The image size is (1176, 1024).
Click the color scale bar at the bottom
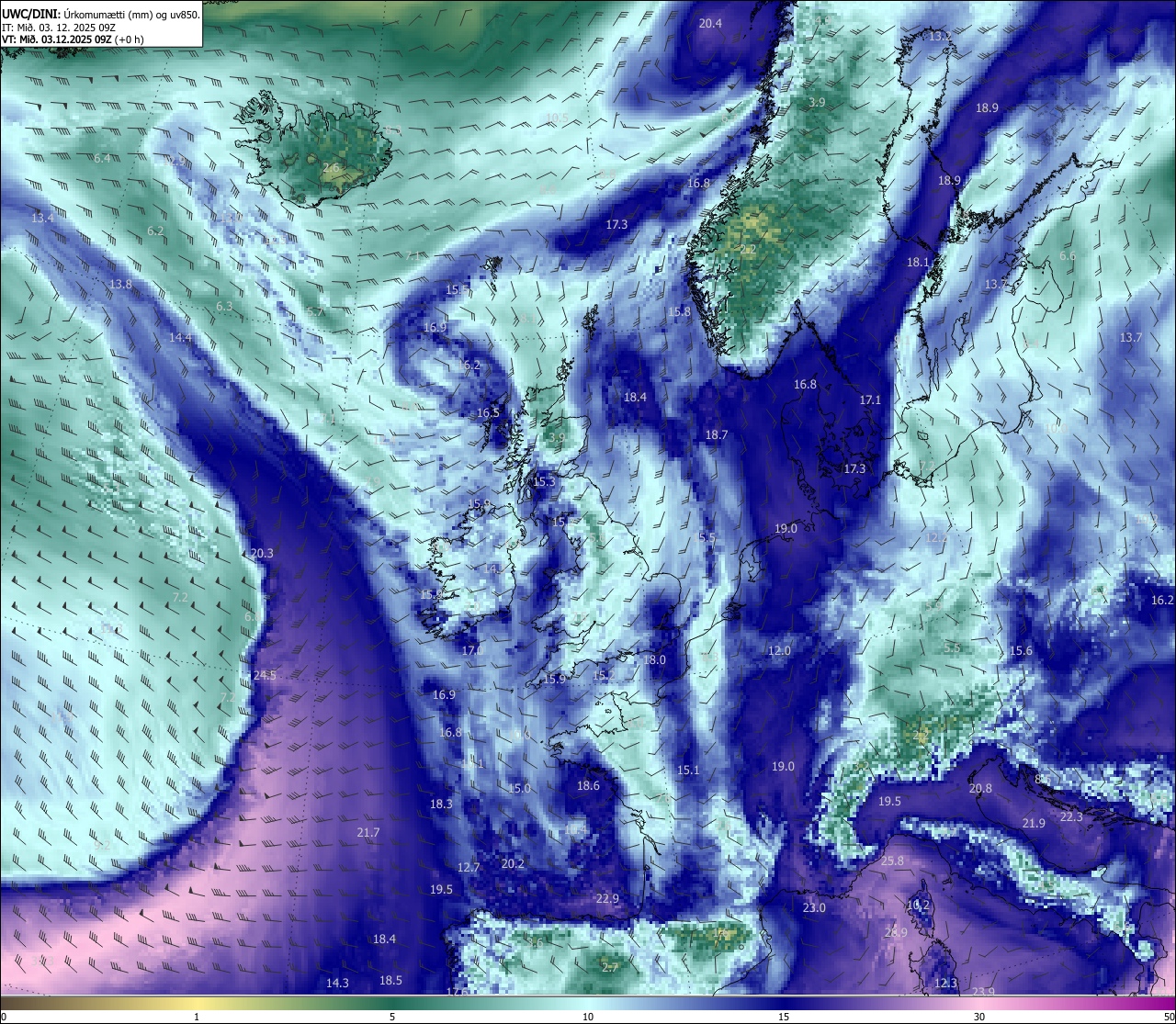point(588,1002)
